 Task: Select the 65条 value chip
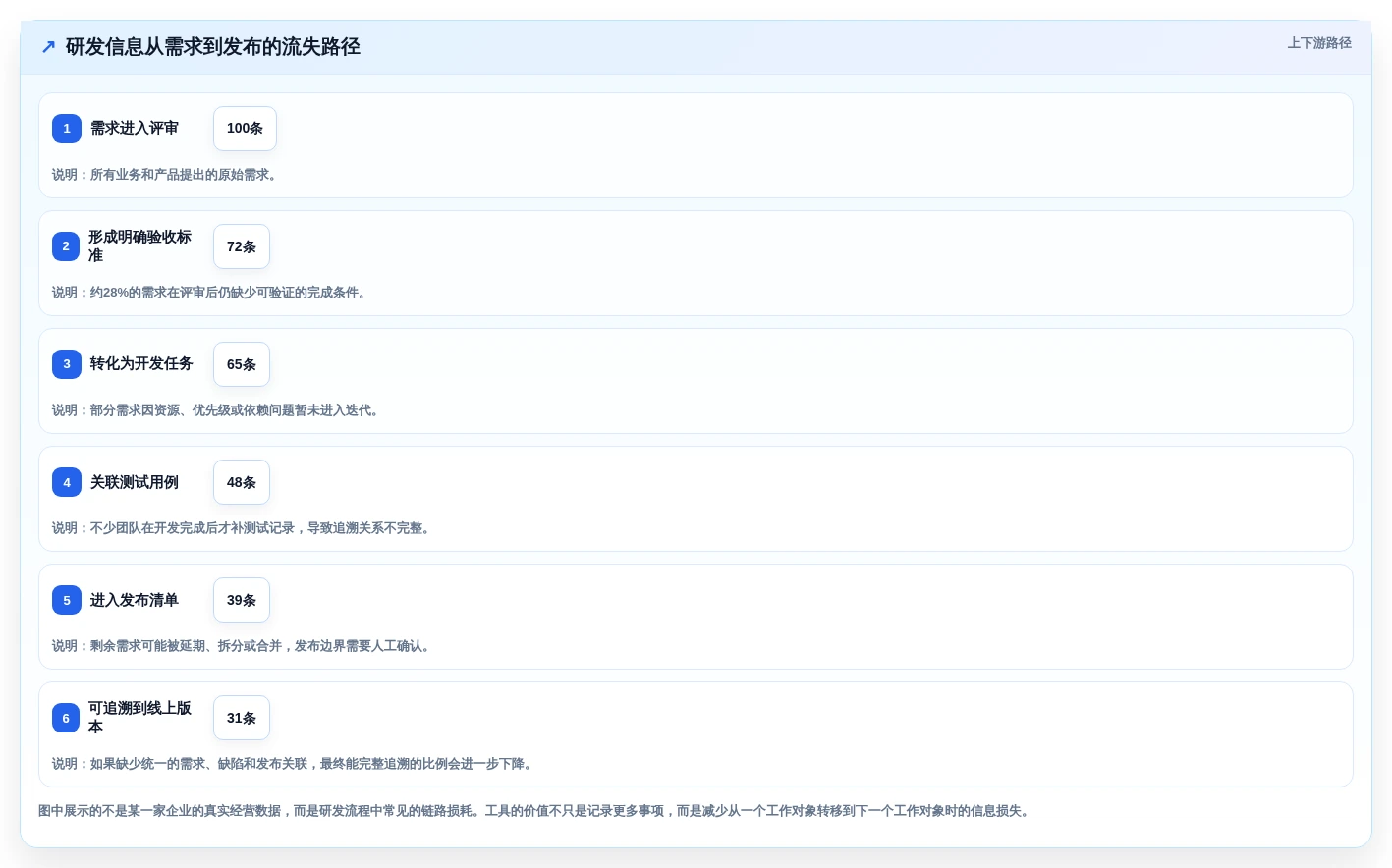tap(242, 364)
